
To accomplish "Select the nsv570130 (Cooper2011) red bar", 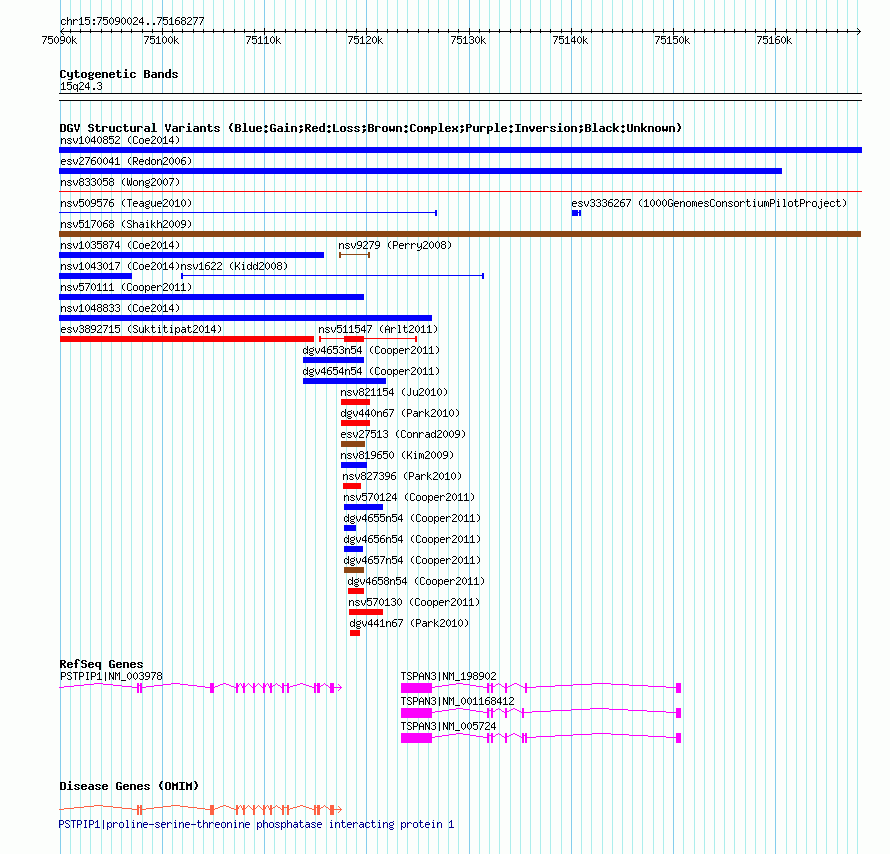I will [x=366, y=612].
